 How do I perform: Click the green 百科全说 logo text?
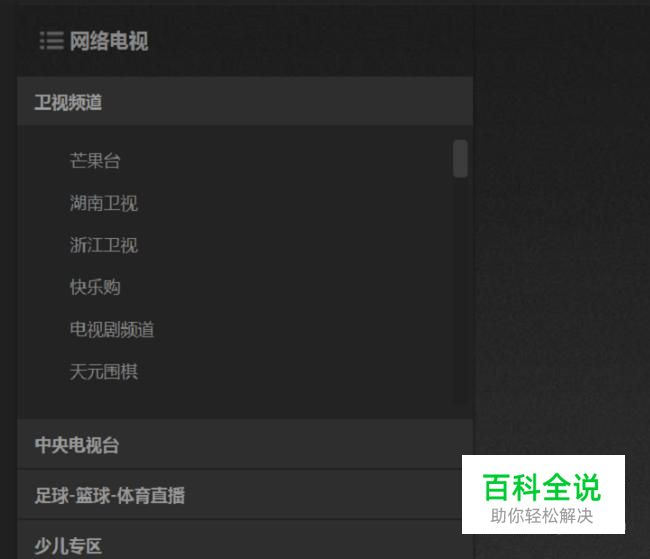click(542, 487)
